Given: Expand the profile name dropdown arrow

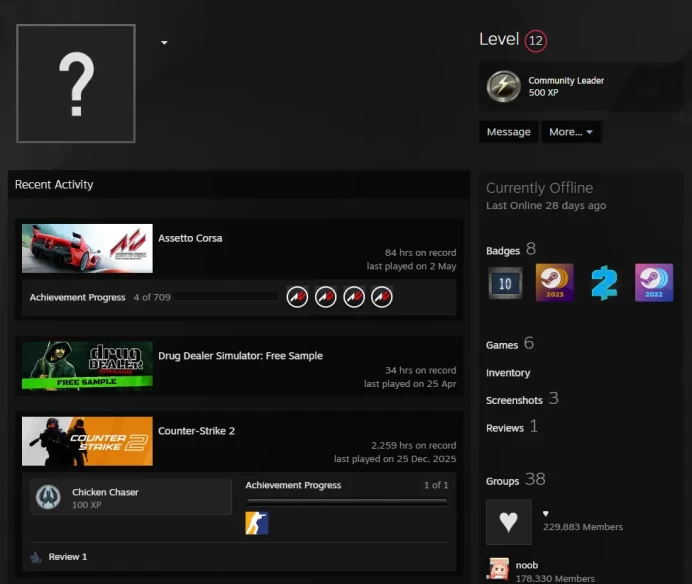Looking at the screenshot, I should 164,43.
